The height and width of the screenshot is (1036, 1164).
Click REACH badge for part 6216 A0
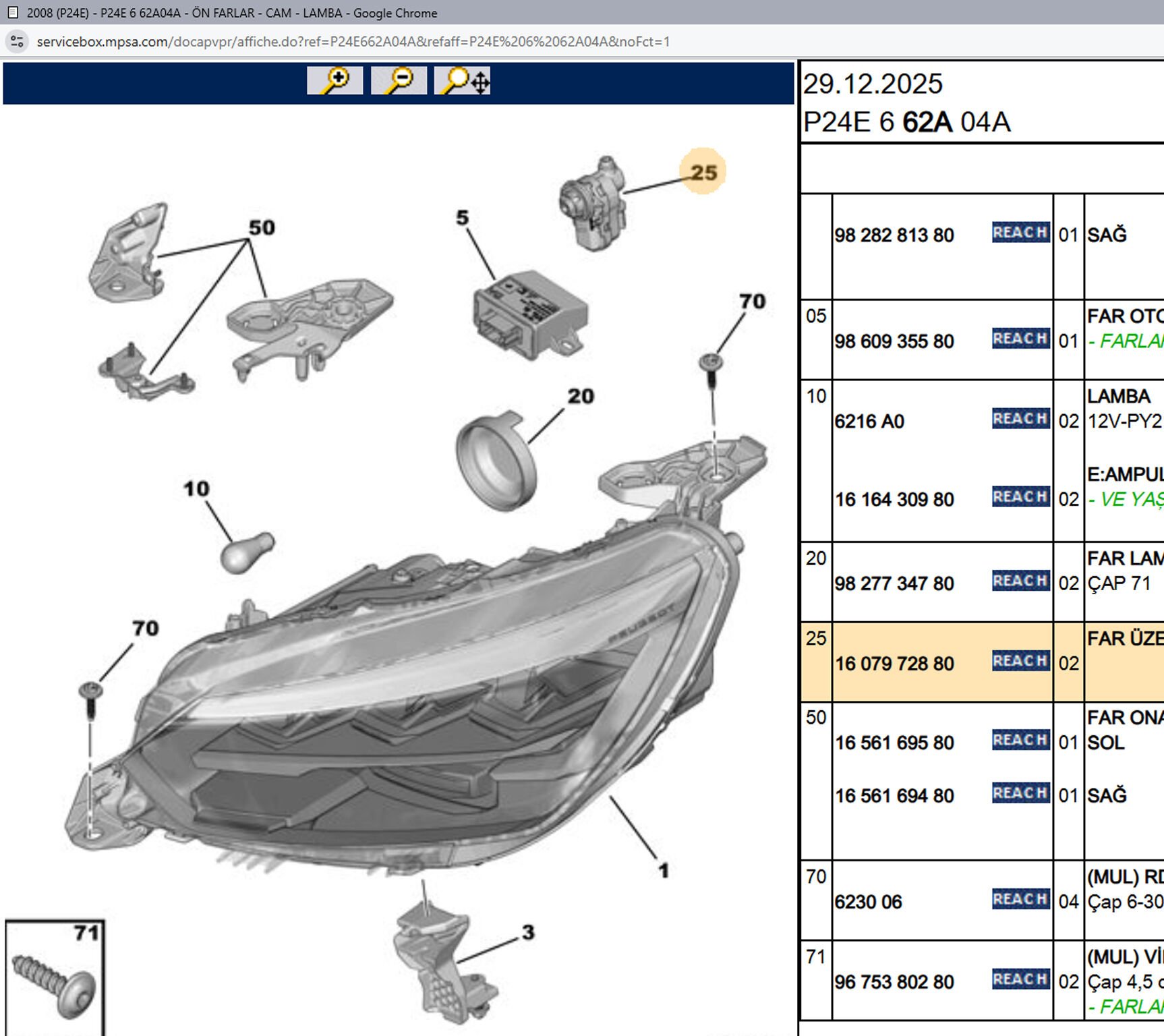(x=1020, y=419)
